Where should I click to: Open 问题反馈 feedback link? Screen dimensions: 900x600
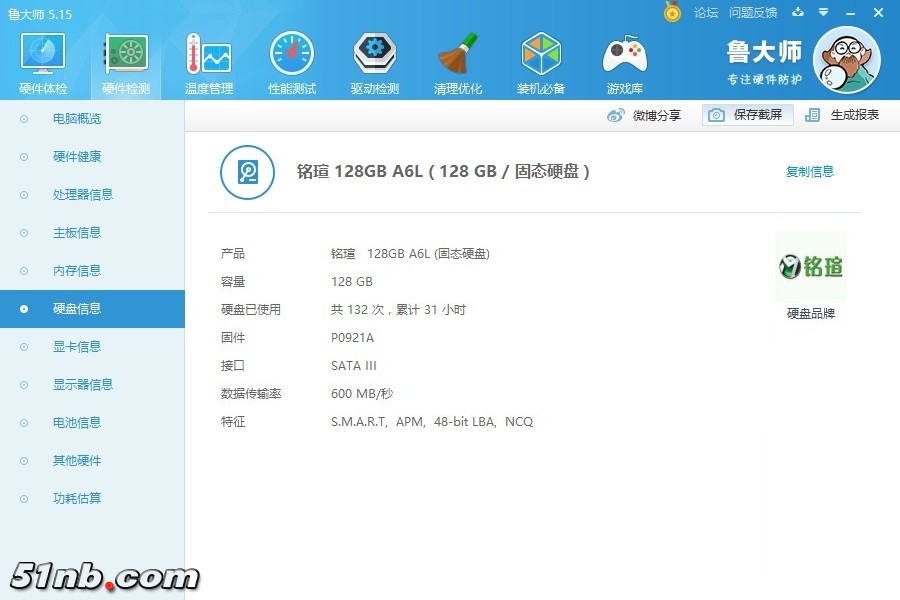[753, 13]
